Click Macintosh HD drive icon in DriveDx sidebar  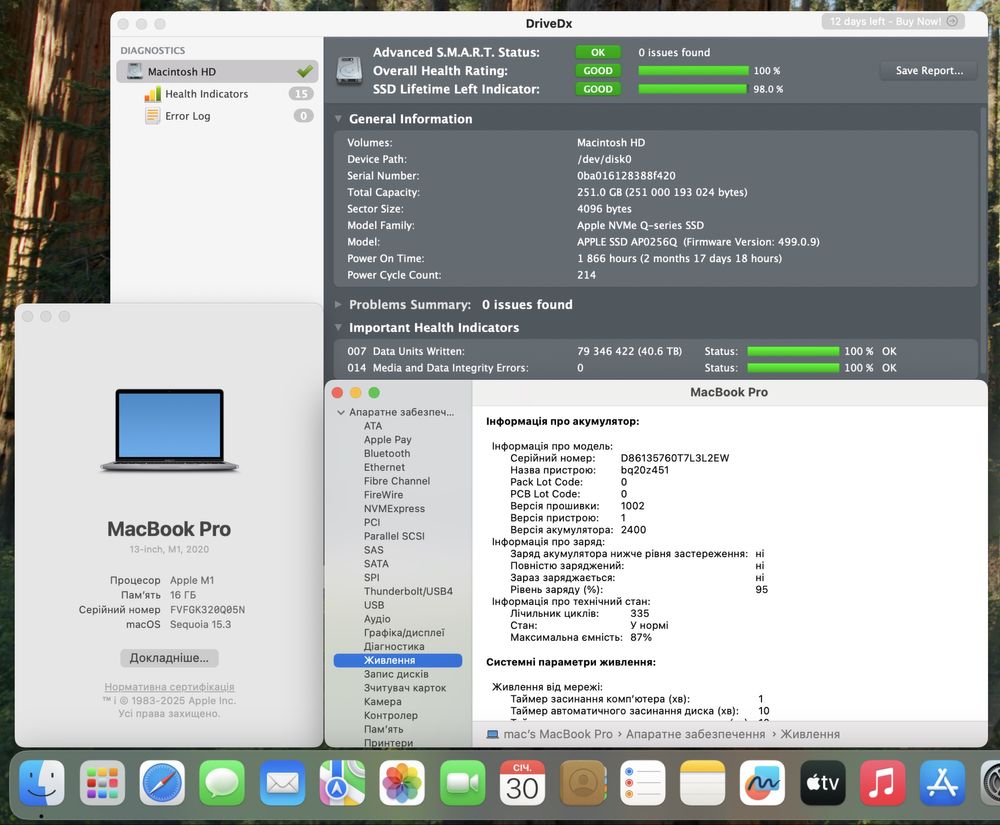click(x=135, y=71)
